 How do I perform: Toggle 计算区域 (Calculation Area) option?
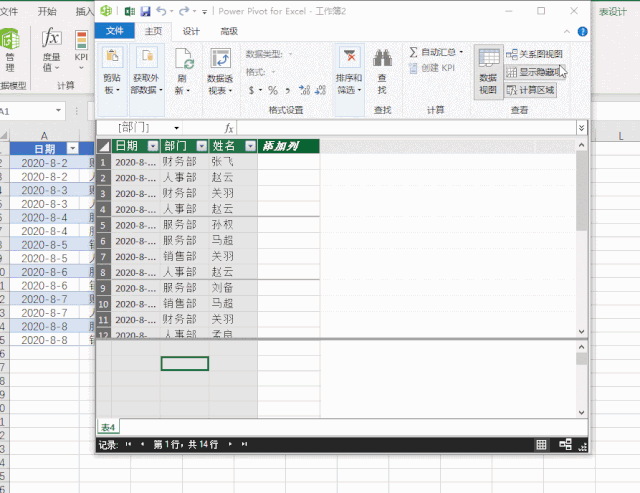click(x=530, y=90)
